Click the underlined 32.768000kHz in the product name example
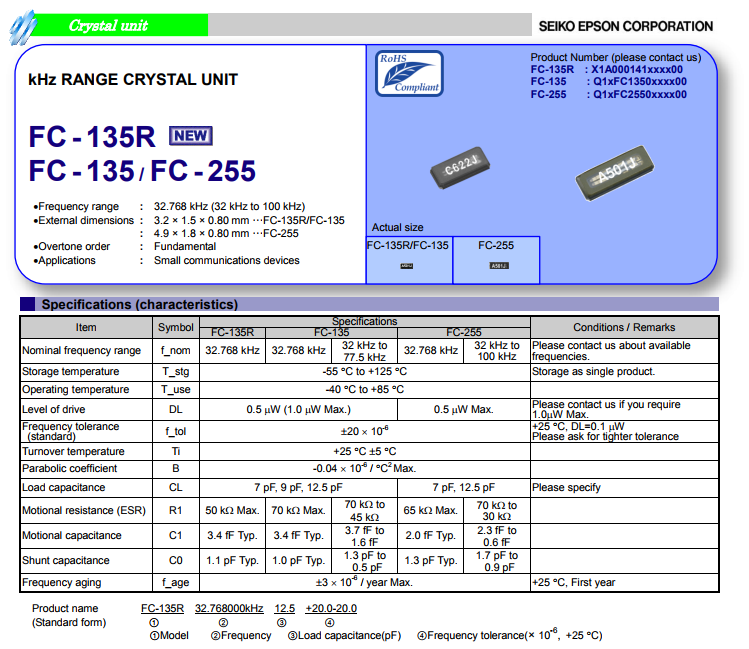Screen dimensions: 749x649 click(x=229, y=608)
